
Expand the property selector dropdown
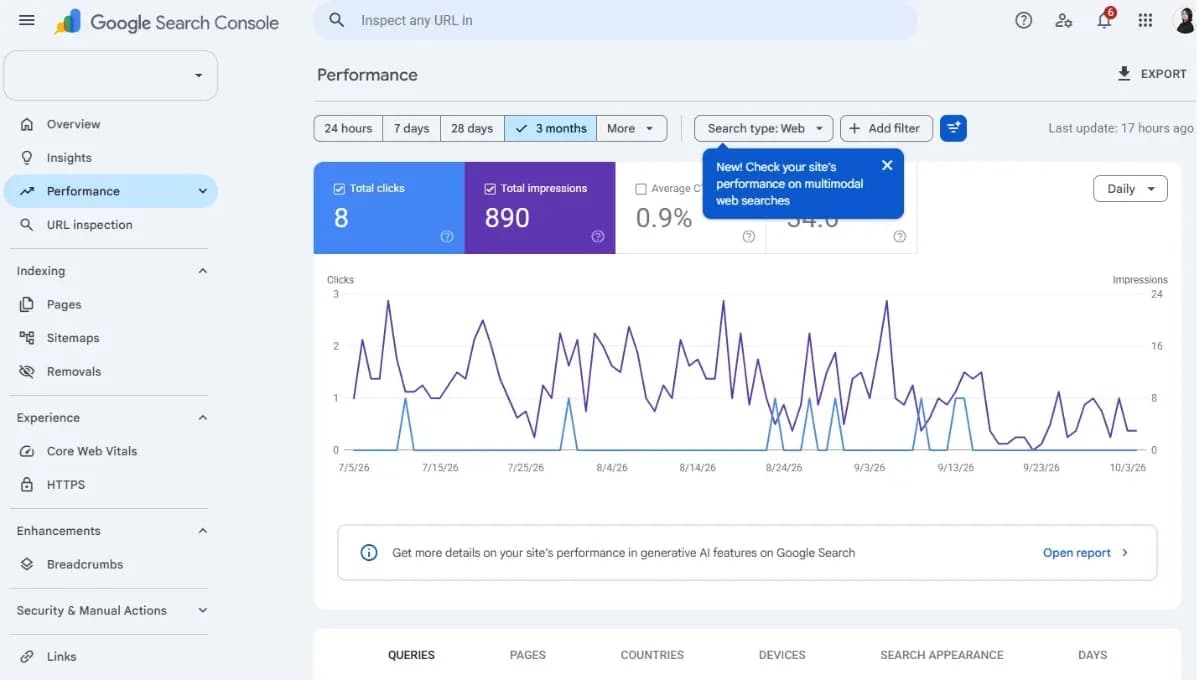pyautogui.click(x=110, y=75)
